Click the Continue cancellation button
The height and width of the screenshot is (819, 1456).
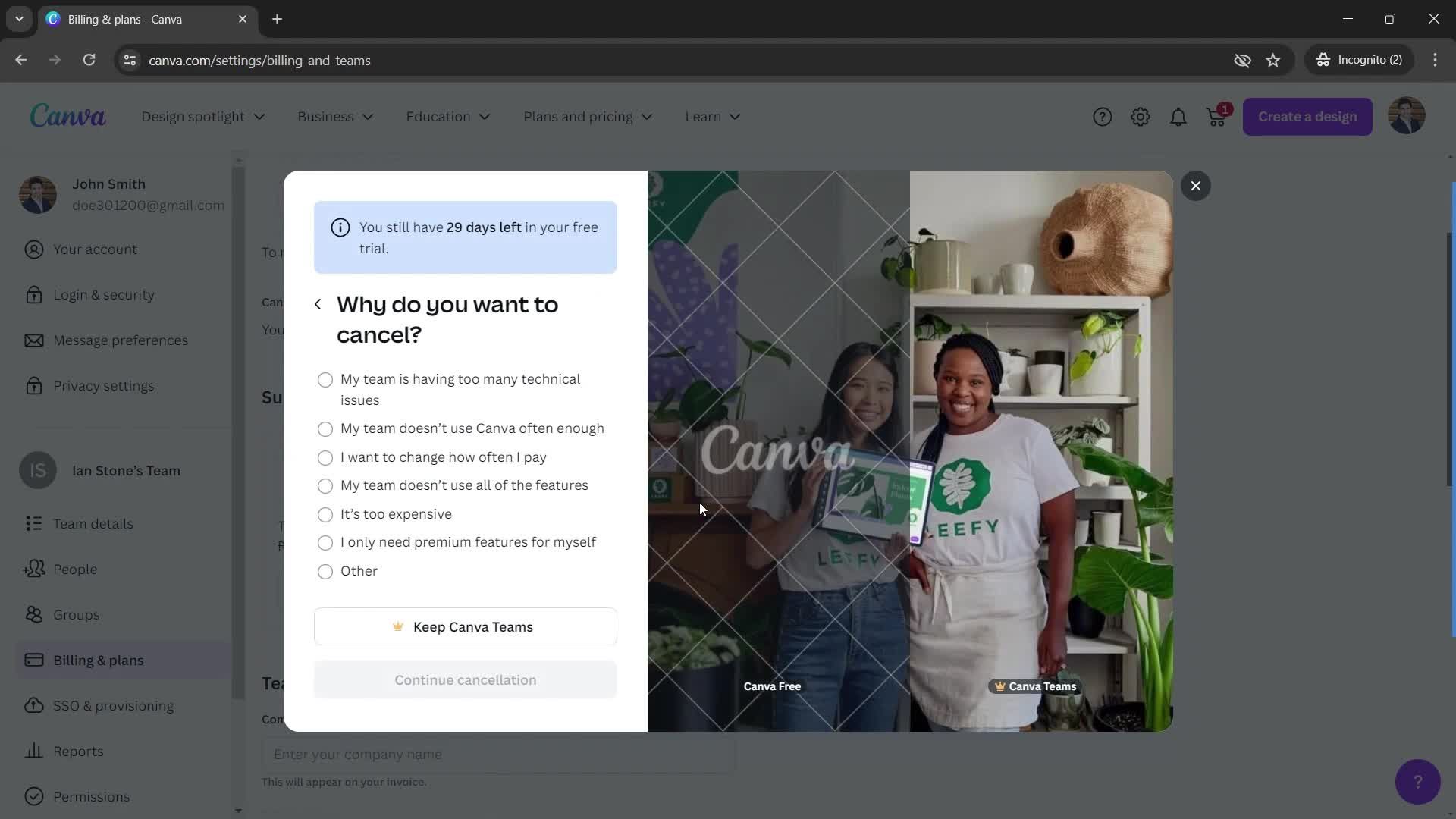(466, 680)
